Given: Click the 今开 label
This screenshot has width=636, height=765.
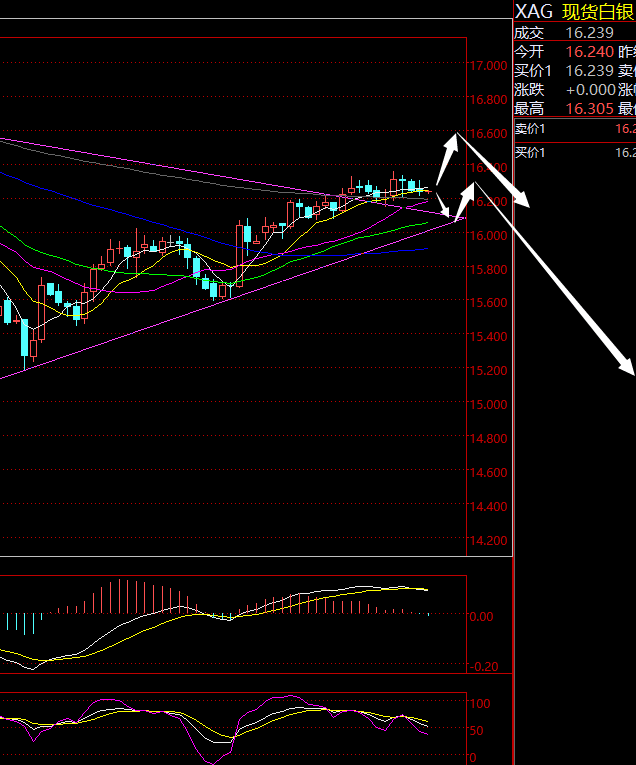Looking at the screenshot, I should 529,52.
